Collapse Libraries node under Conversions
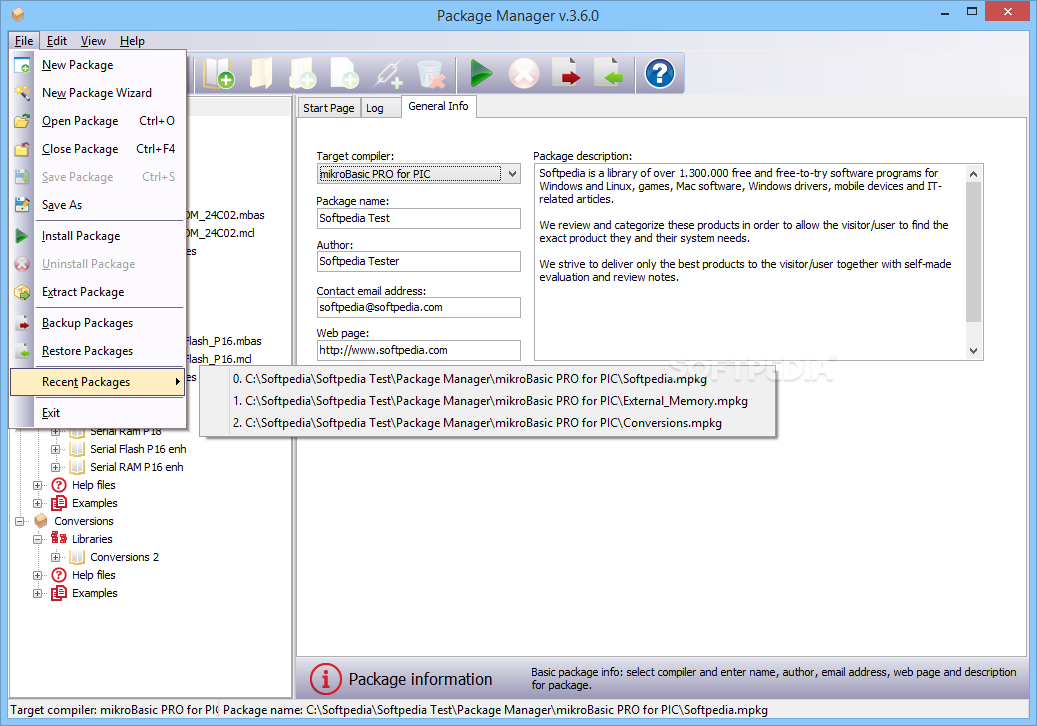The image size is (1037, 726). tap(38, 539)
